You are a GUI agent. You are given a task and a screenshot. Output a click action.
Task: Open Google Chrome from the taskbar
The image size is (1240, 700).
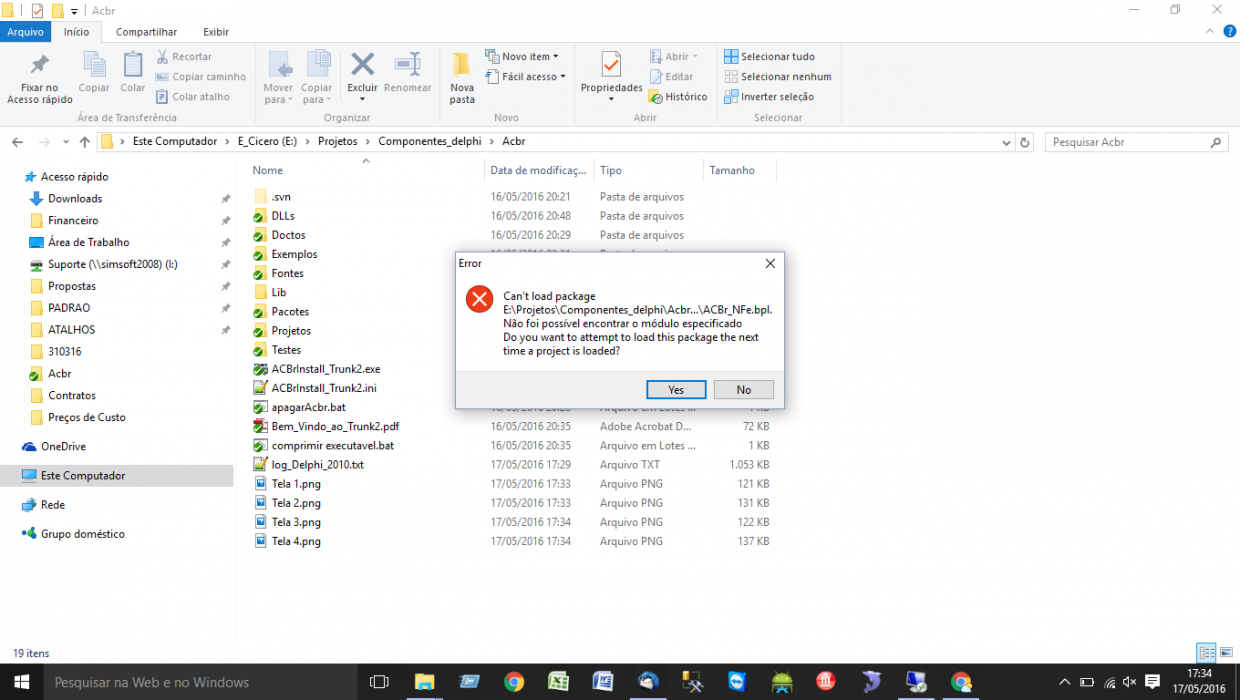point(514,682)
